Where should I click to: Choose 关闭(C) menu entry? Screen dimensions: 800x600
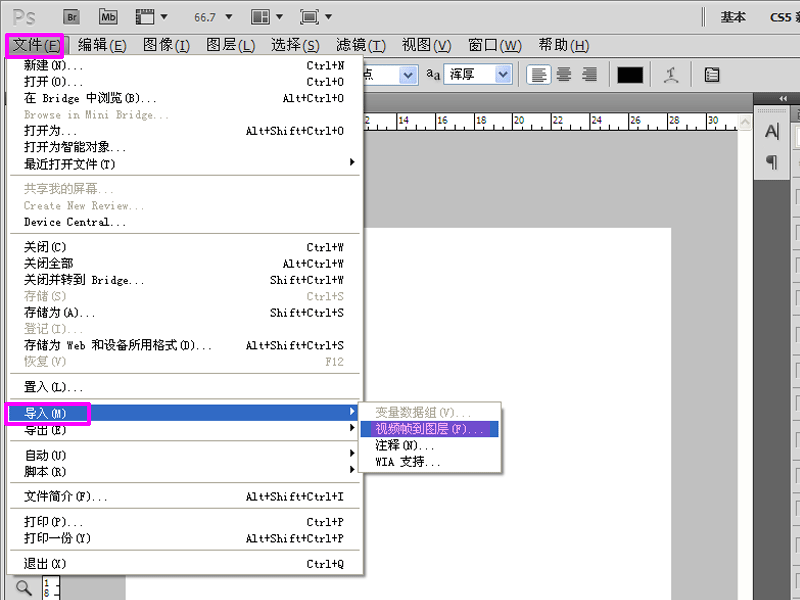pyautogui.click(x=185, y=247)
